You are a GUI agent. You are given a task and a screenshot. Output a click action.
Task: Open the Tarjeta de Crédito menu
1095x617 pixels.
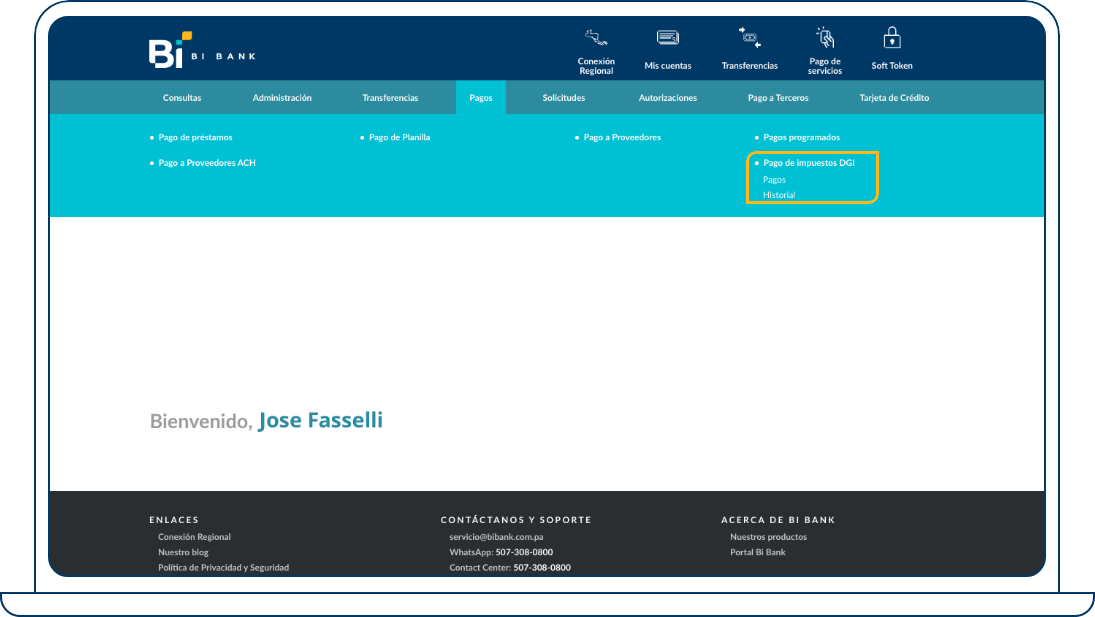point(894,98)
